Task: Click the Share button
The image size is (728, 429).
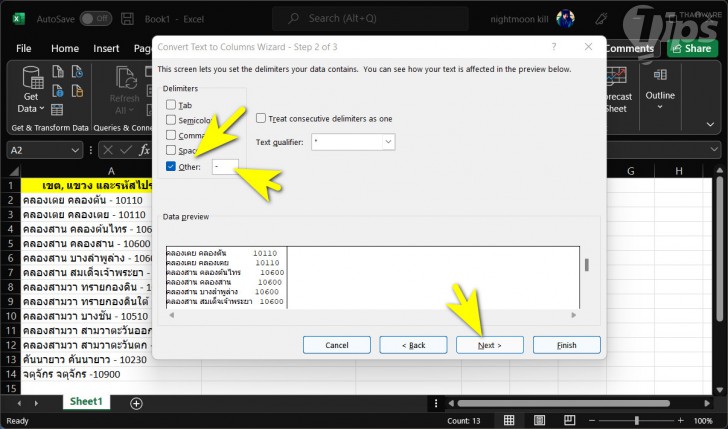Action: (x=692, y=48)
